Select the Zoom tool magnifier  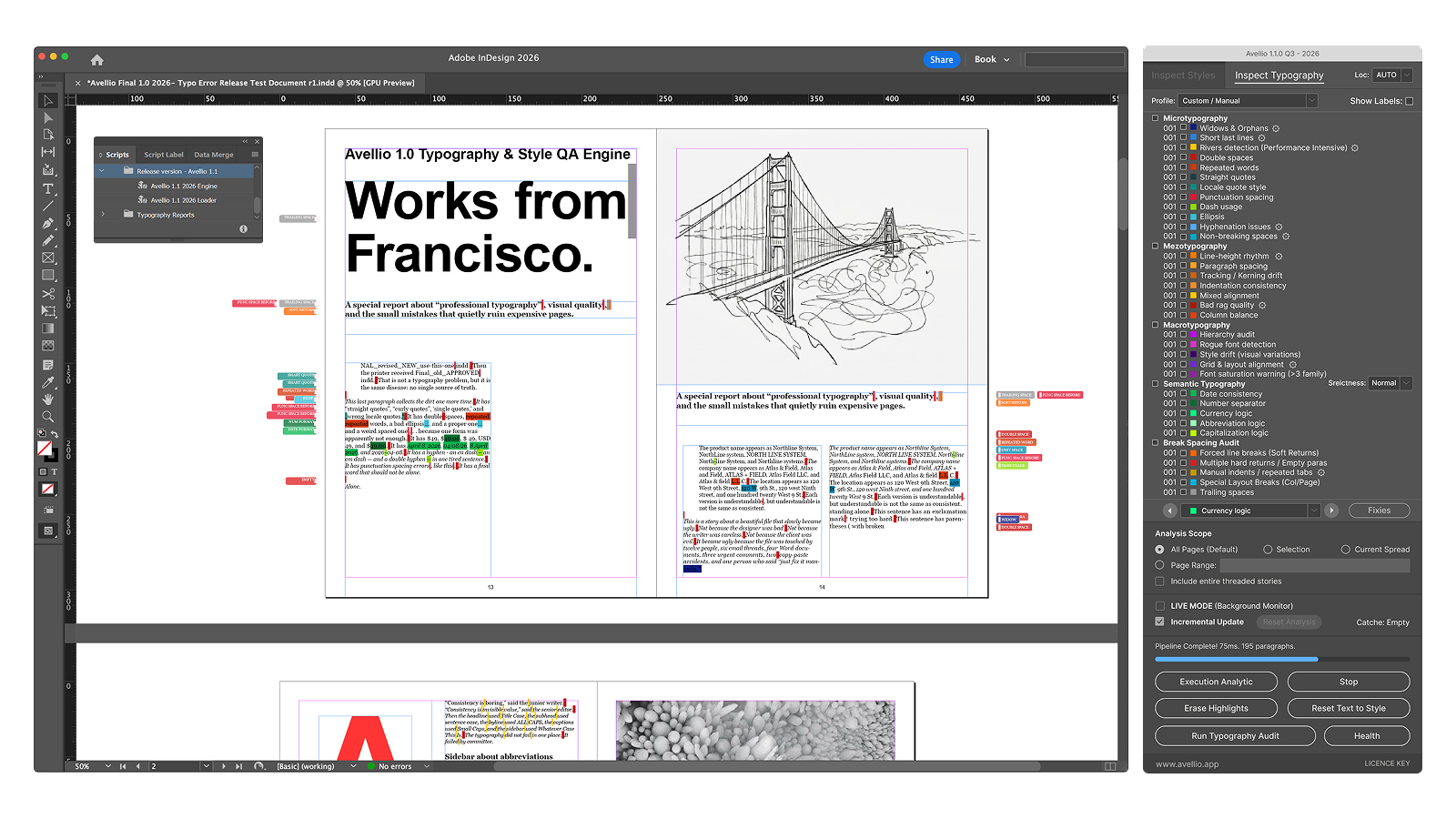tap(48, 417)
